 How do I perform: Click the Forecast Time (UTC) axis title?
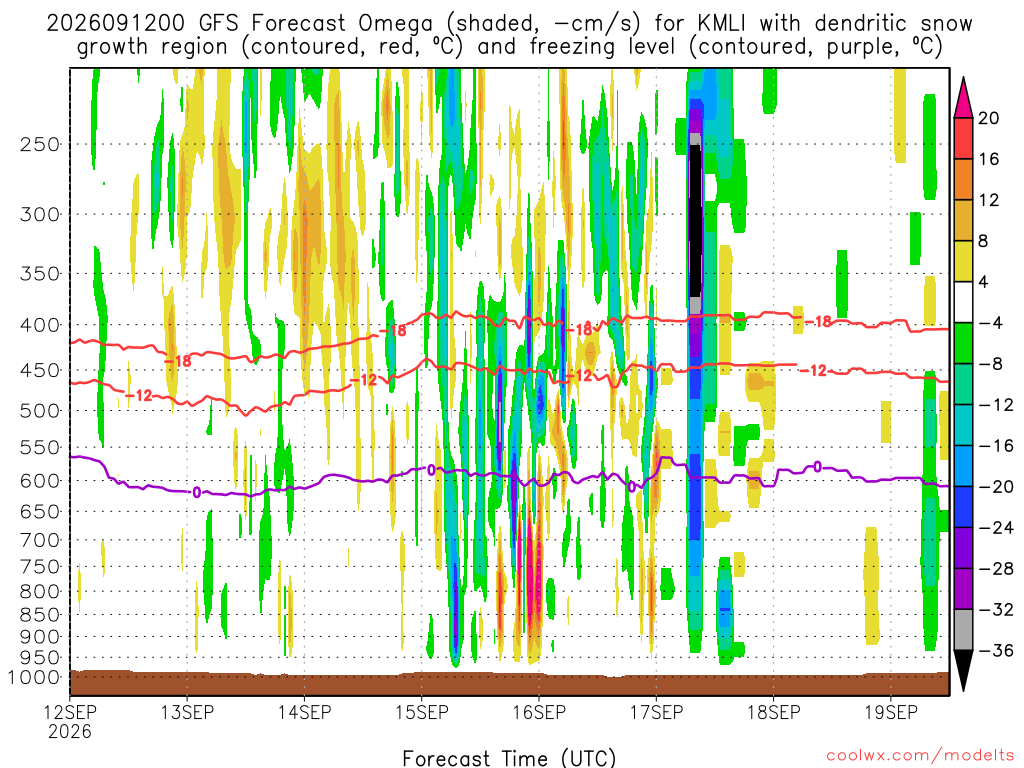[509, 758]
